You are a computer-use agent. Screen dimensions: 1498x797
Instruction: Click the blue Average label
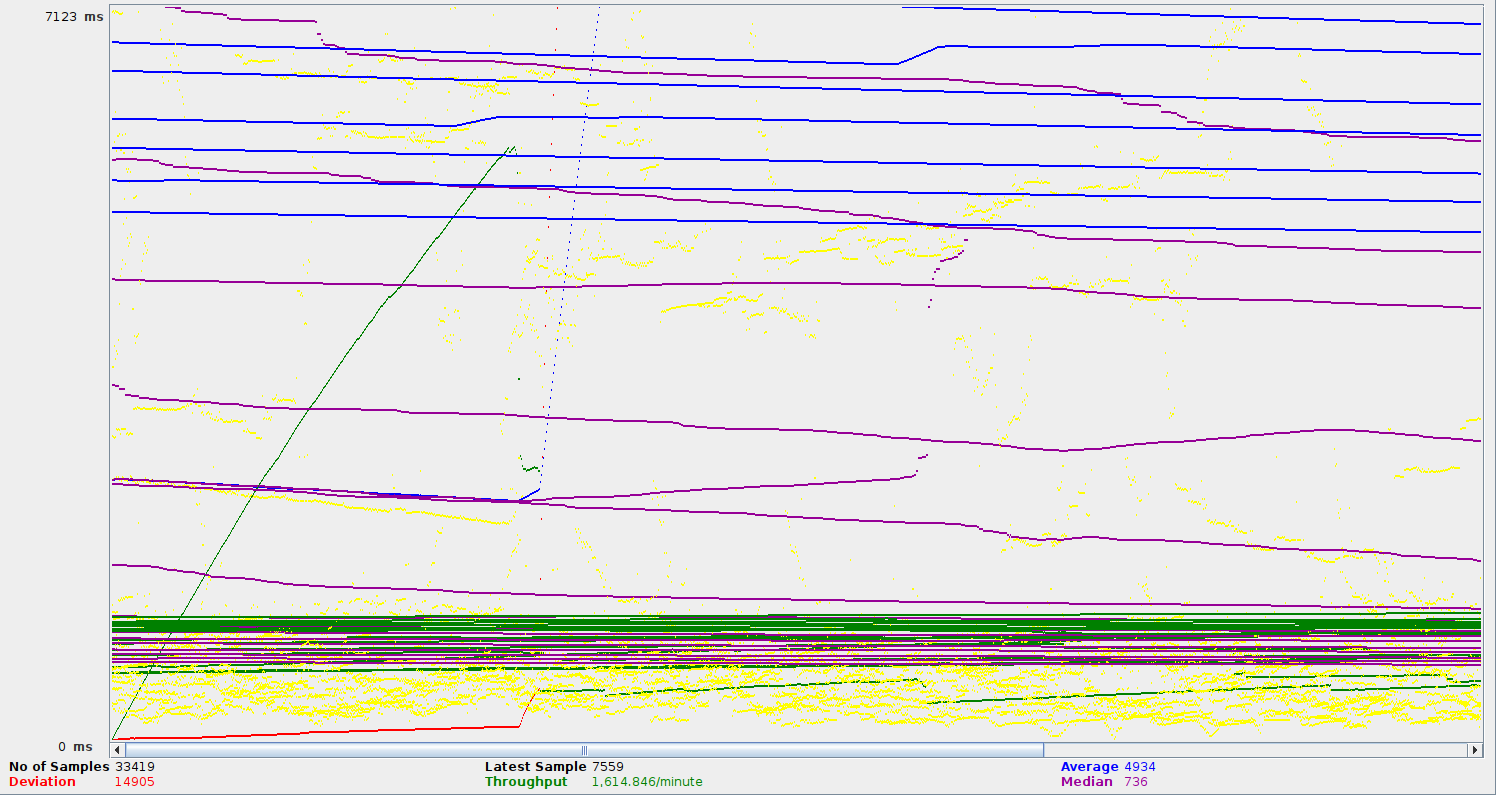click(1088, 767)
